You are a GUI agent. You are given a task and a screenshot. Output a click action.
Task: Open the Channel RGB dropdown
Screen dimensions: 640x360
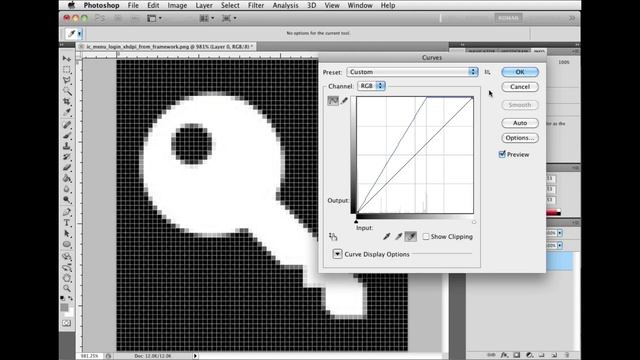click(371, 86)
